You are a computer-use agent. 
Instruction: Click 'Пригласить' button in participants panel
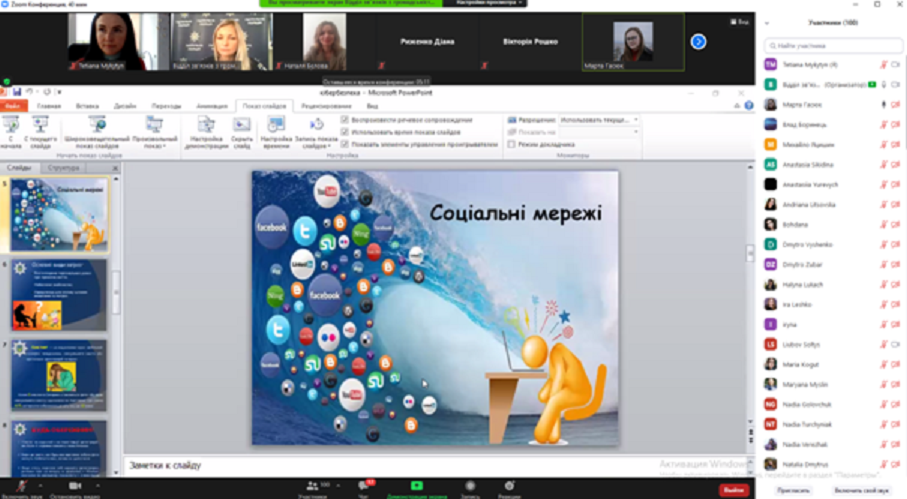pyautogui.click(x=793, y=490)
